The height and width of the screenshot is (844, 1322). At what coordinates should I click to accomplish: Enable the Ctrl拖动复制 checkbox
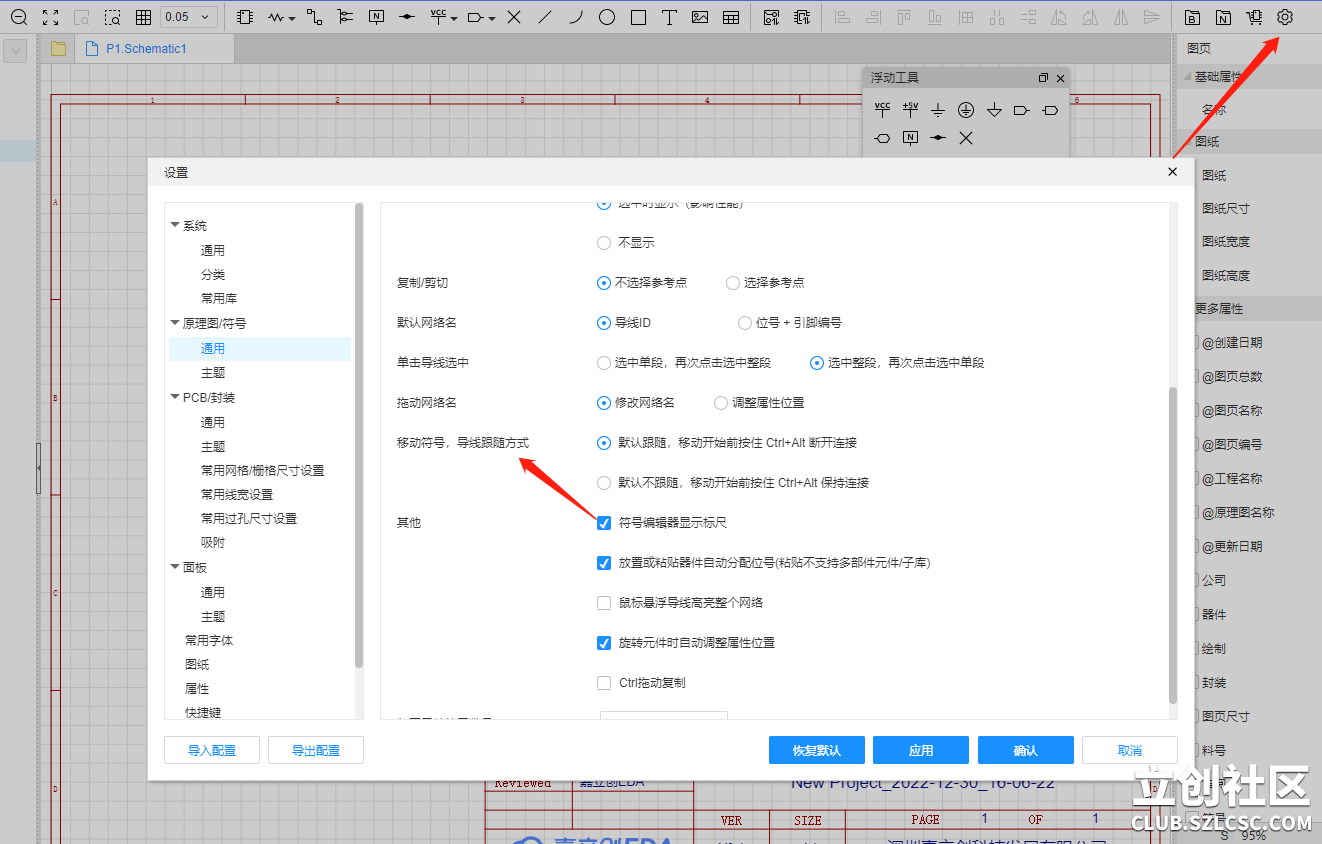[x=604, y=683]
